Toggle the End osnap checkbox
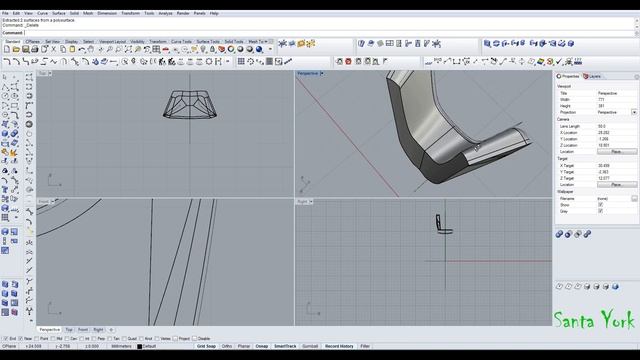Screen dimensions: 640x360 click(x=6, y=339)
